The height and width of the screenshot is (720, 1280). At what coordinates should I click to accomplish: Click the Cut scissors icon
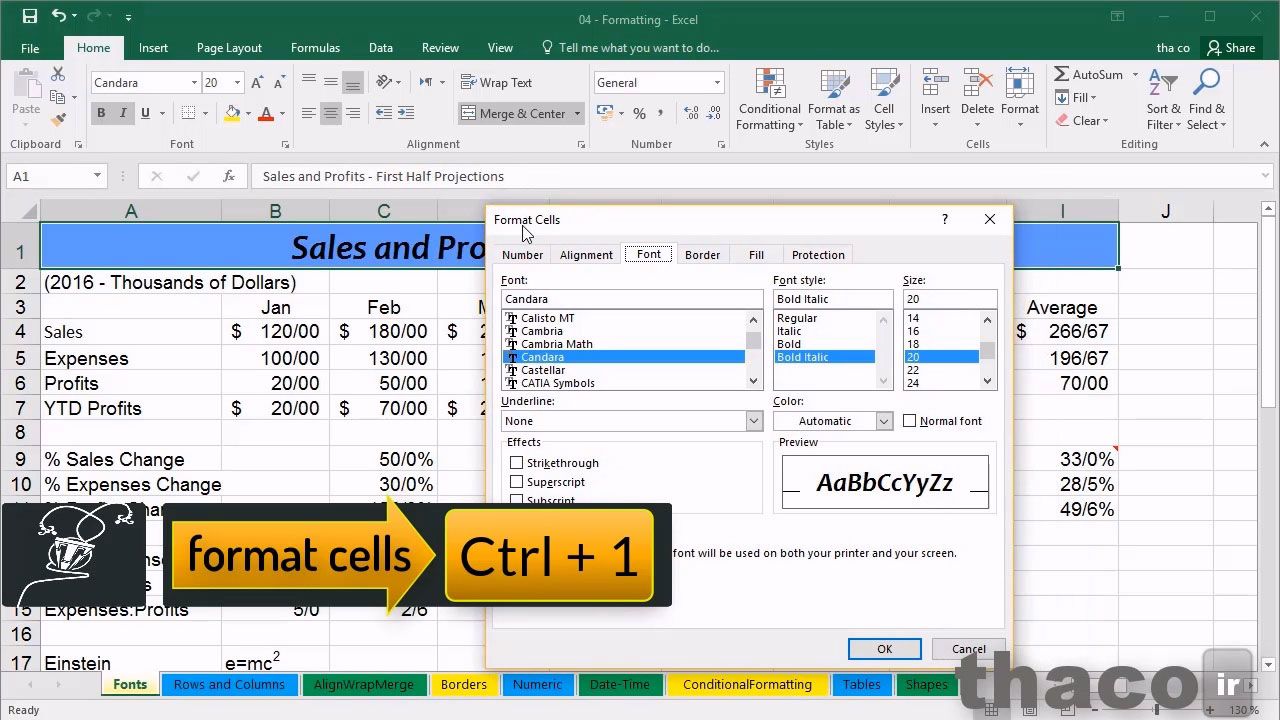click(x=58, y=75)
